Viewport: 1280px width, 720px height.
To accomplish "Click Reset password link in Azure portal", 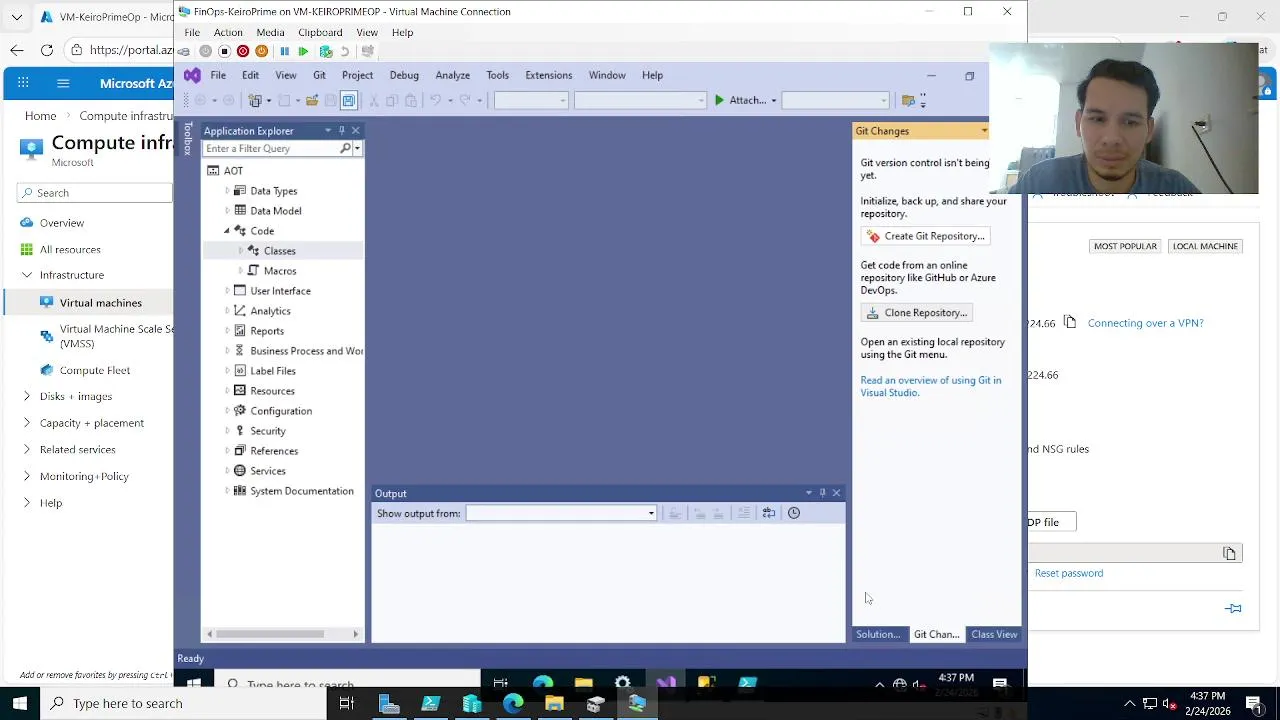I will [x=1069, y=573].
